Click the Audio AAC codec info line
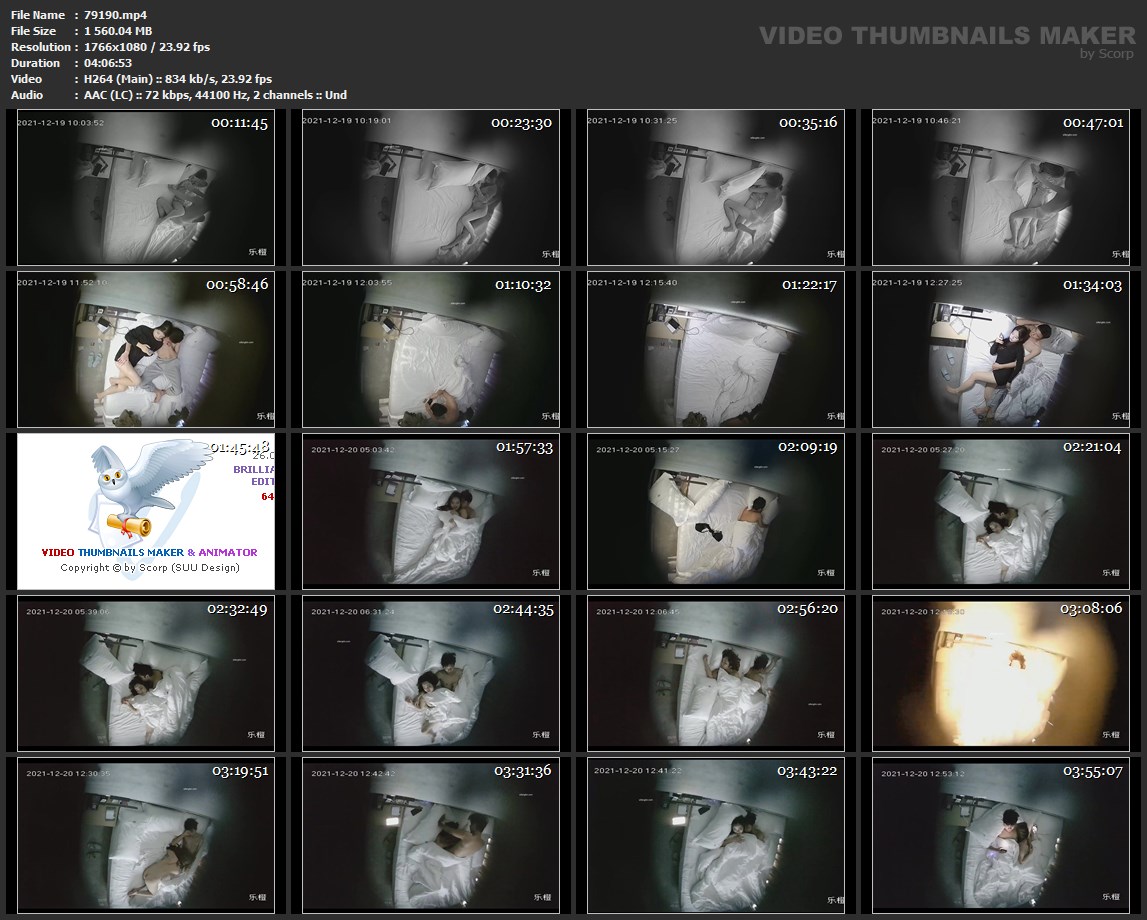 click(x=215, y=95)
